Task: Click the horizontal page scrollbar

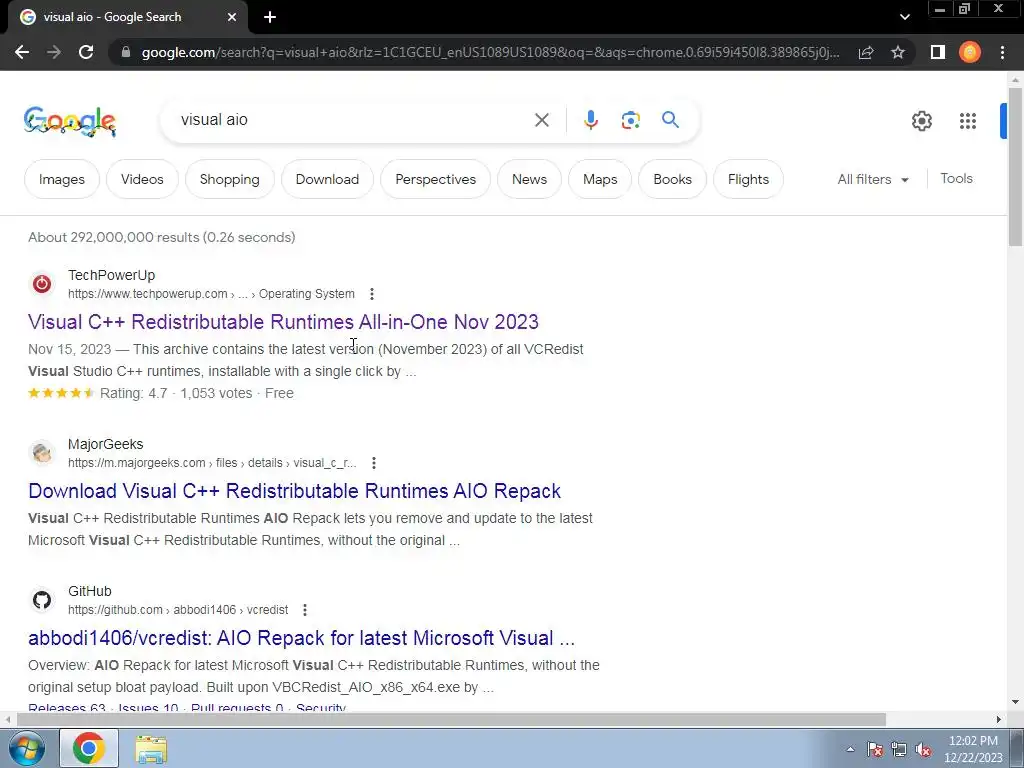Action: pyautogui.click(x=451, y=720)
